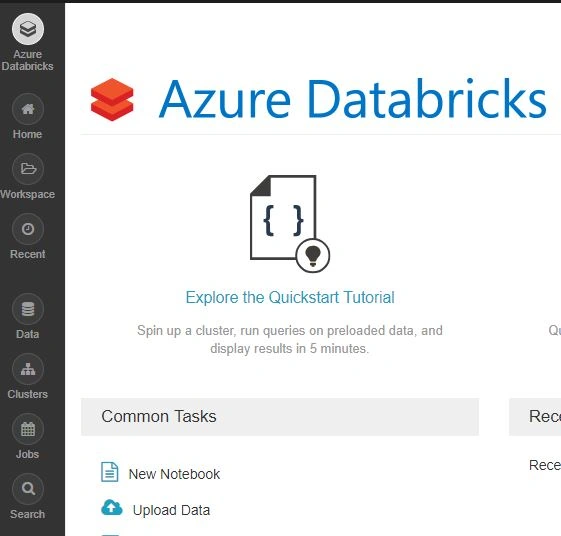Viewport: 561px width, 536px height.
Task: Click the Azure Databricks title heading
Action: 353,99
